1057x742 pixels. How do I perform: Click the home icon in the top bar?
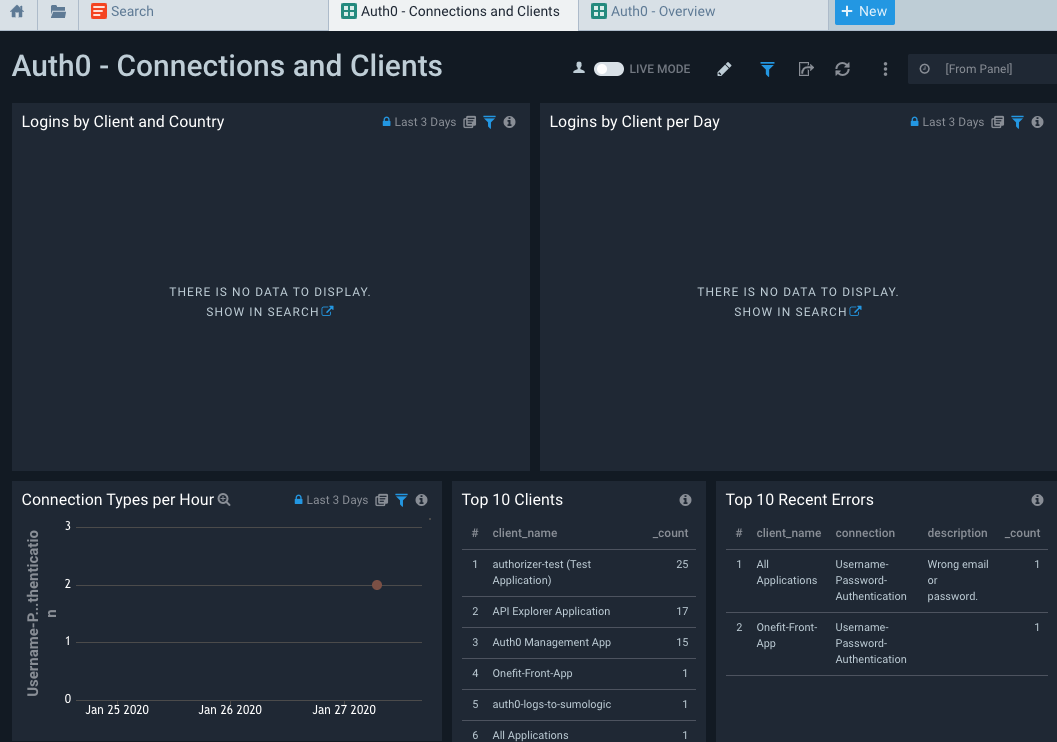16,13
